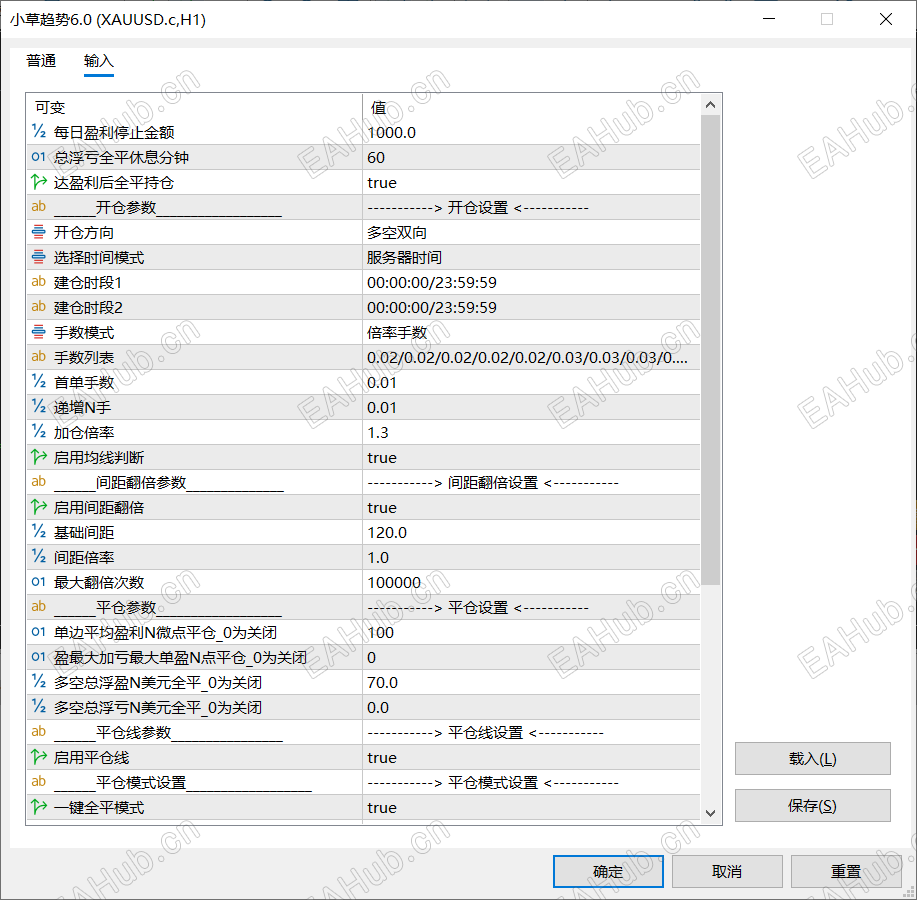
Task: Click the ab icon beside 建仓时段1
Action: 39,282
